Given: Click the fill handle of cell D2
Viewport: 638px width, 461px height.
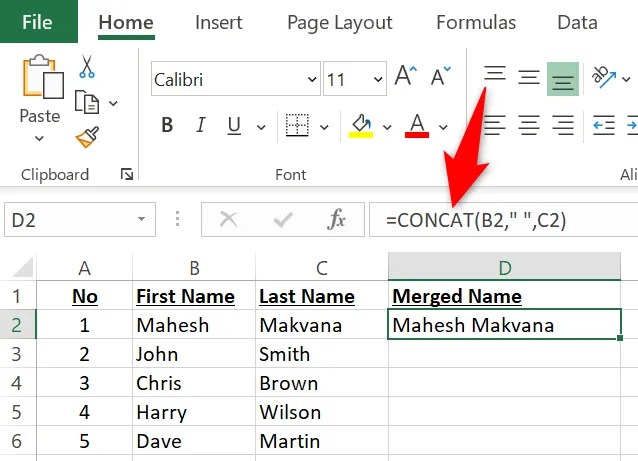Looking at the screenshot, I should [x=620, y=338].
